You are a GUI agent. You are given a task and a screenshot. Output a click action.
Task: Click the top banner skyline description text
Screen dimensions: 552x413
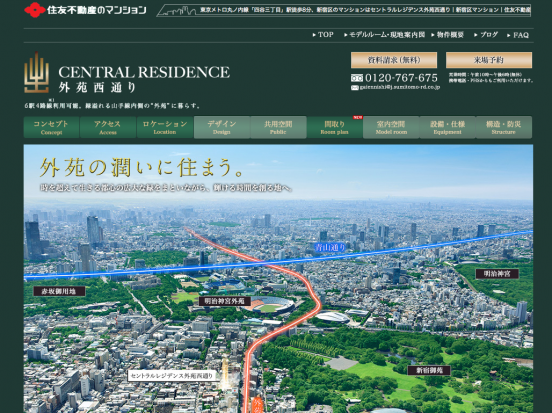point(365,10)
